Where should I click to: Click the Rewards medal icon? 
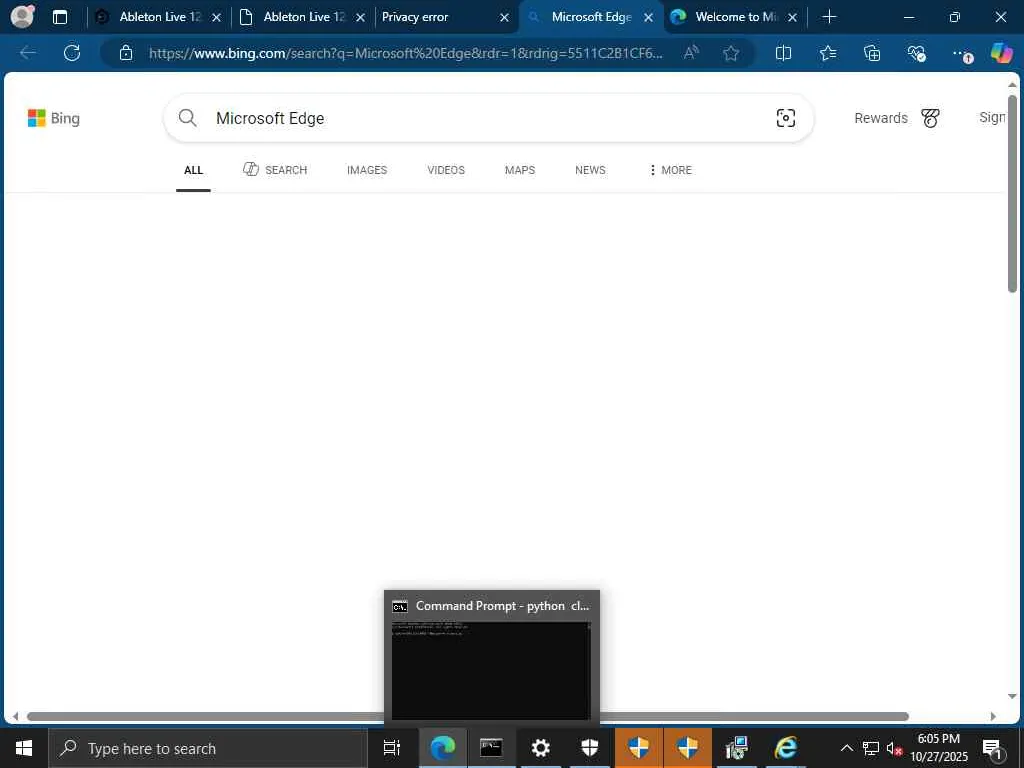(x=930, y=118)
